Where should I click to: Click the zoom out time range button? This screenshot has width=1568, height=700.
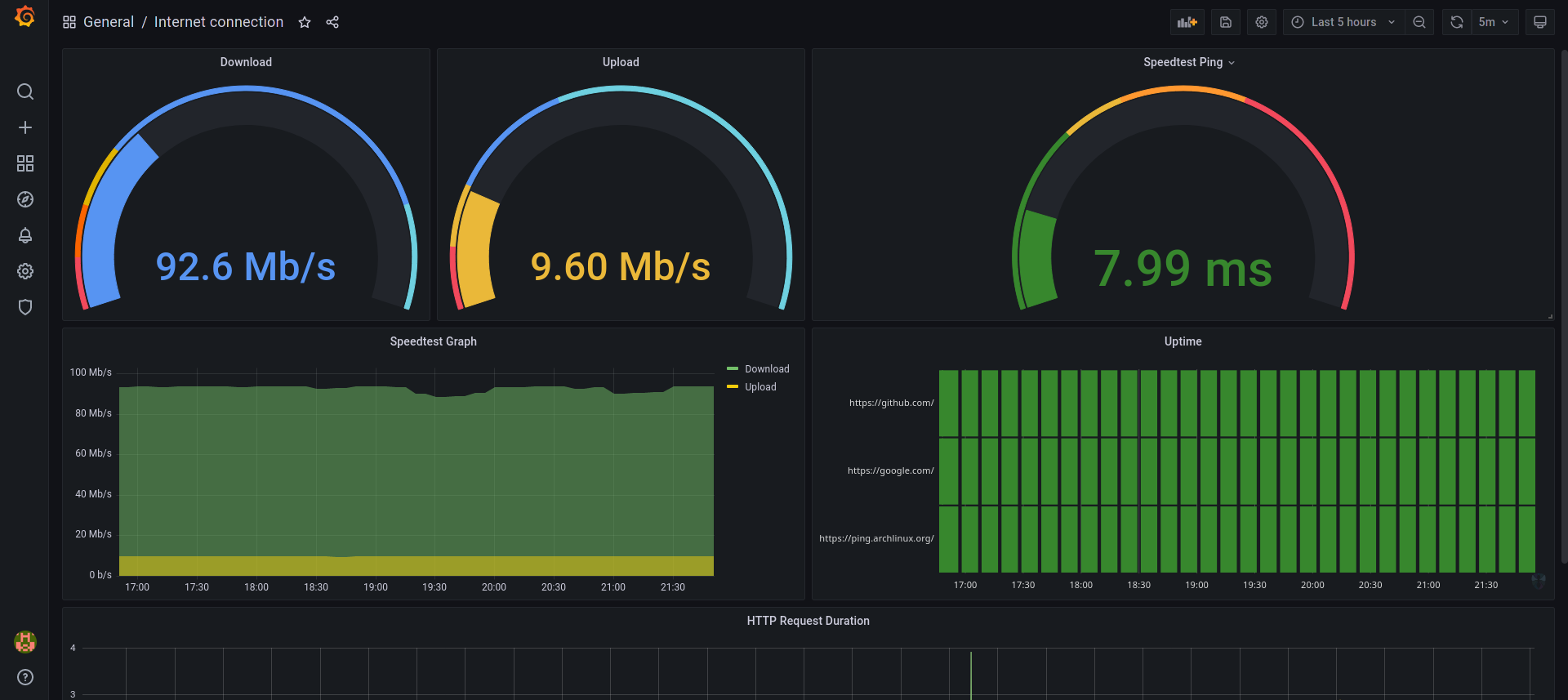click(1419, 22)
